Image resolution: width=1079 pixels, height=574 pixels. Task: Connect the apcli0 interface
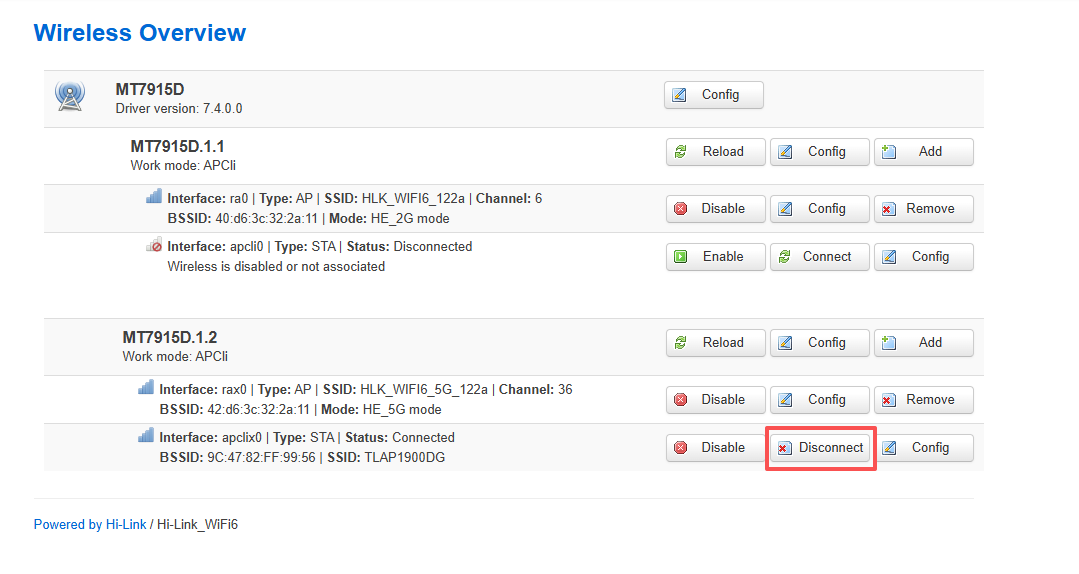pos(819,257)
